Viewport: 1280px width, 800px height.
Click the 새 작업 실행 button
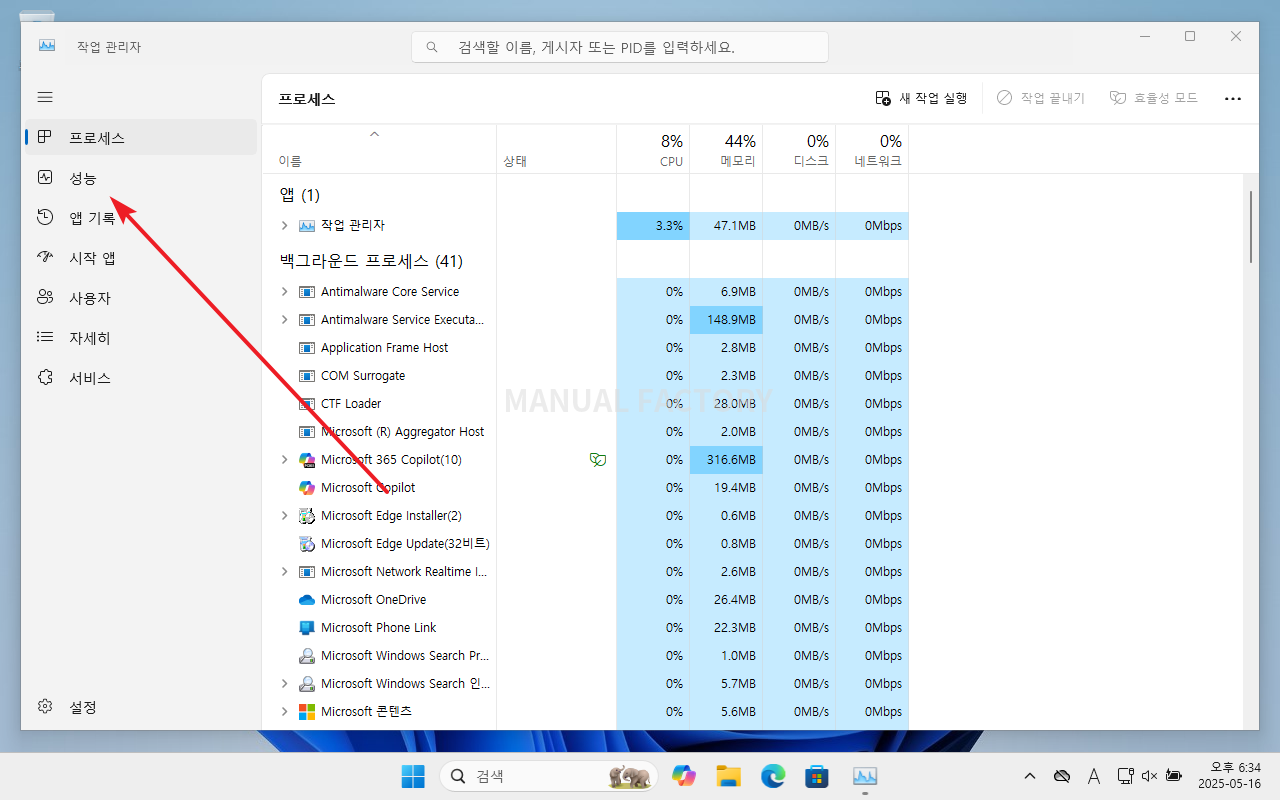(x=921, y=98)
